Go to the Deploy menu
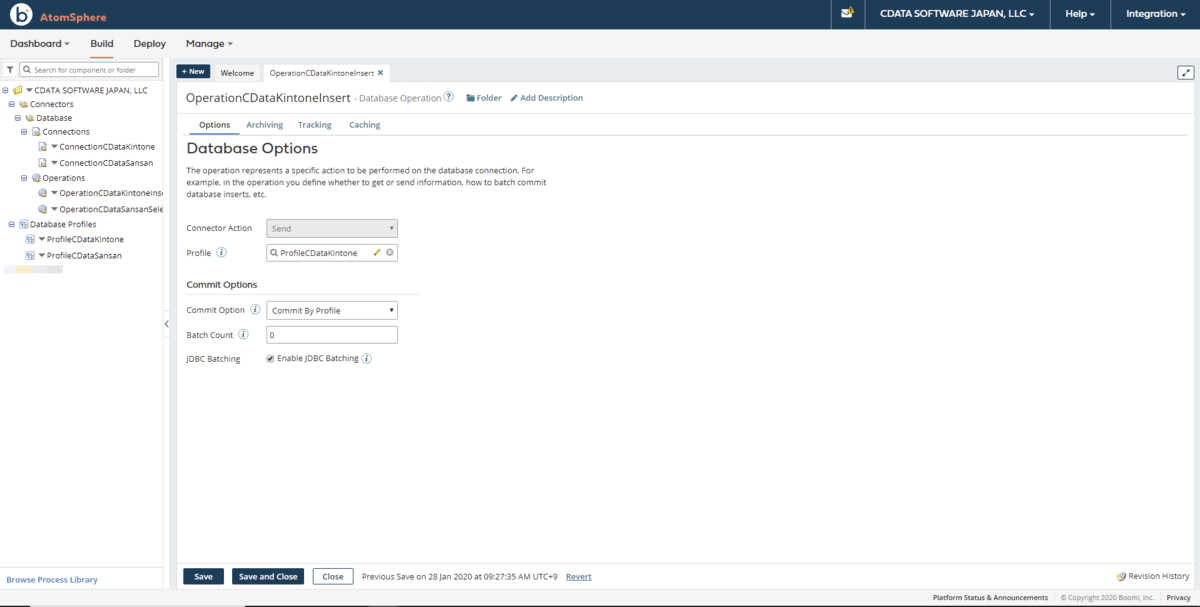This screenshot has height=607, width=1200. (150, 44)
